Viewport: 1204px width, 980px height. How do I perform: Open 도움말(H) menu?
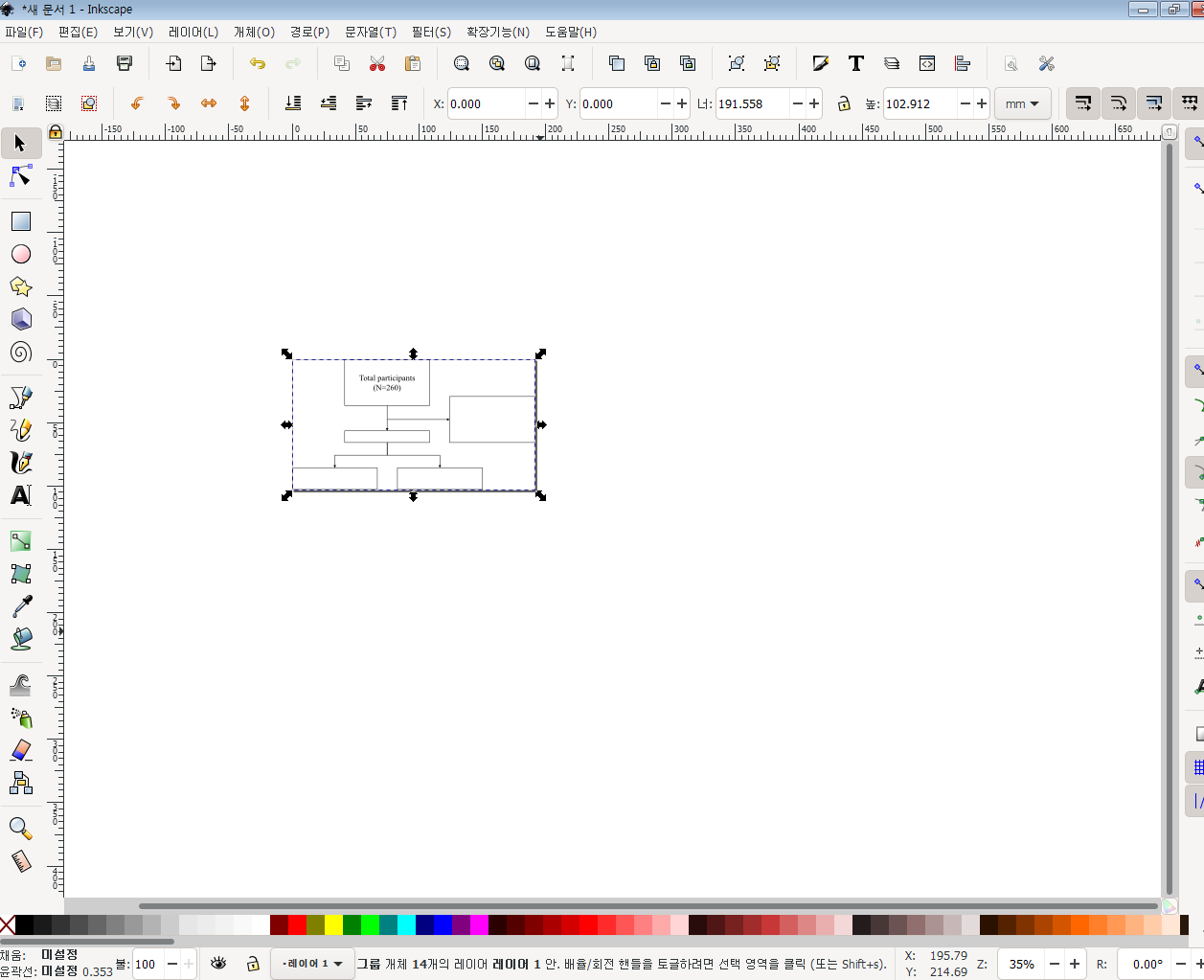pyautogui.click(x=571, y=32)
